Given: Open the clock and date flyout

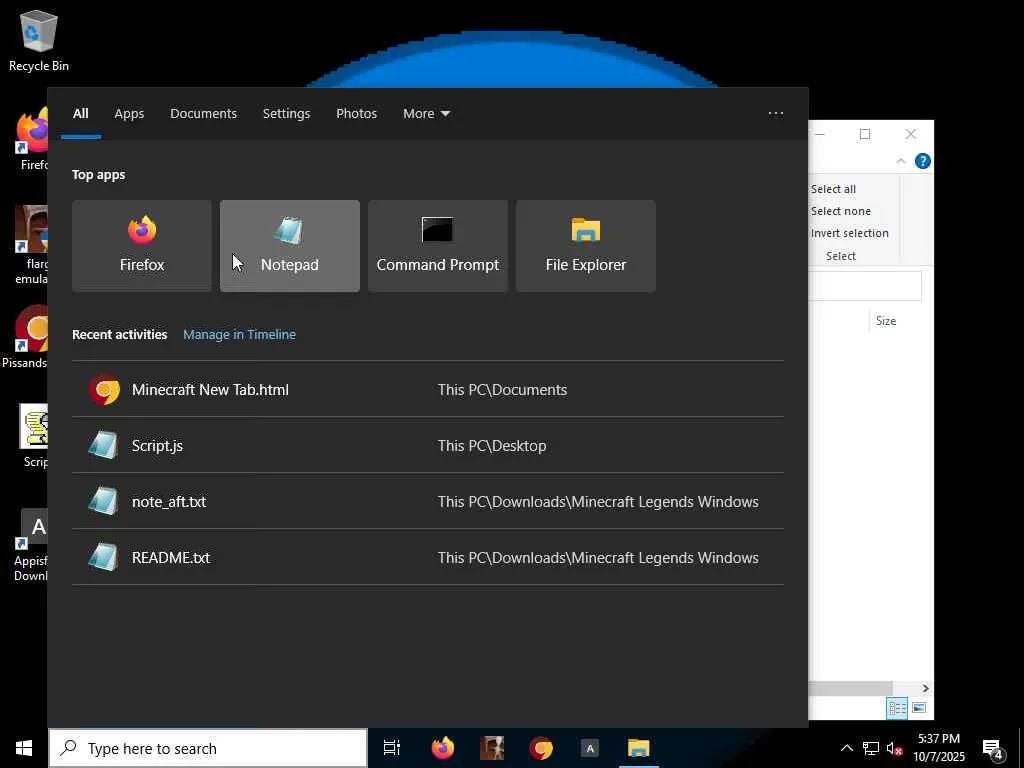Looking at the screenshot, I should click(x=939, y=748).
